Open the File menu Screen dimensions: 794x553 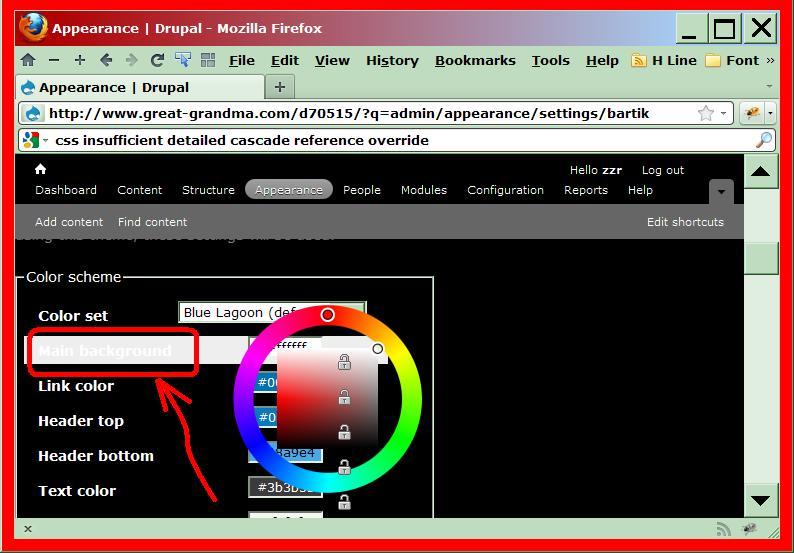(x=242, y=60)
